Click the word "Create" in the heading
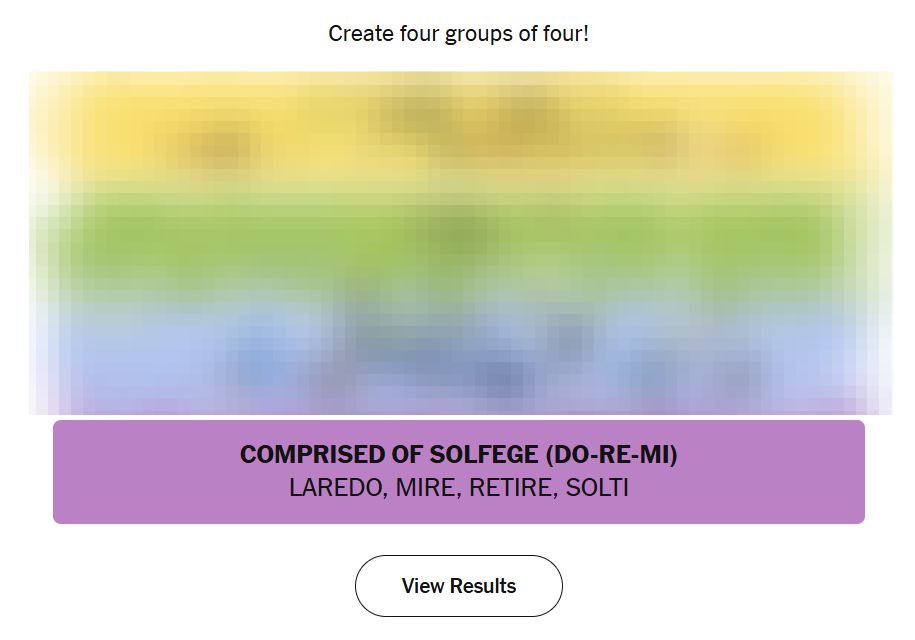Image resolution: width=915 pixels, height=640 pixels. pos(356,34)
